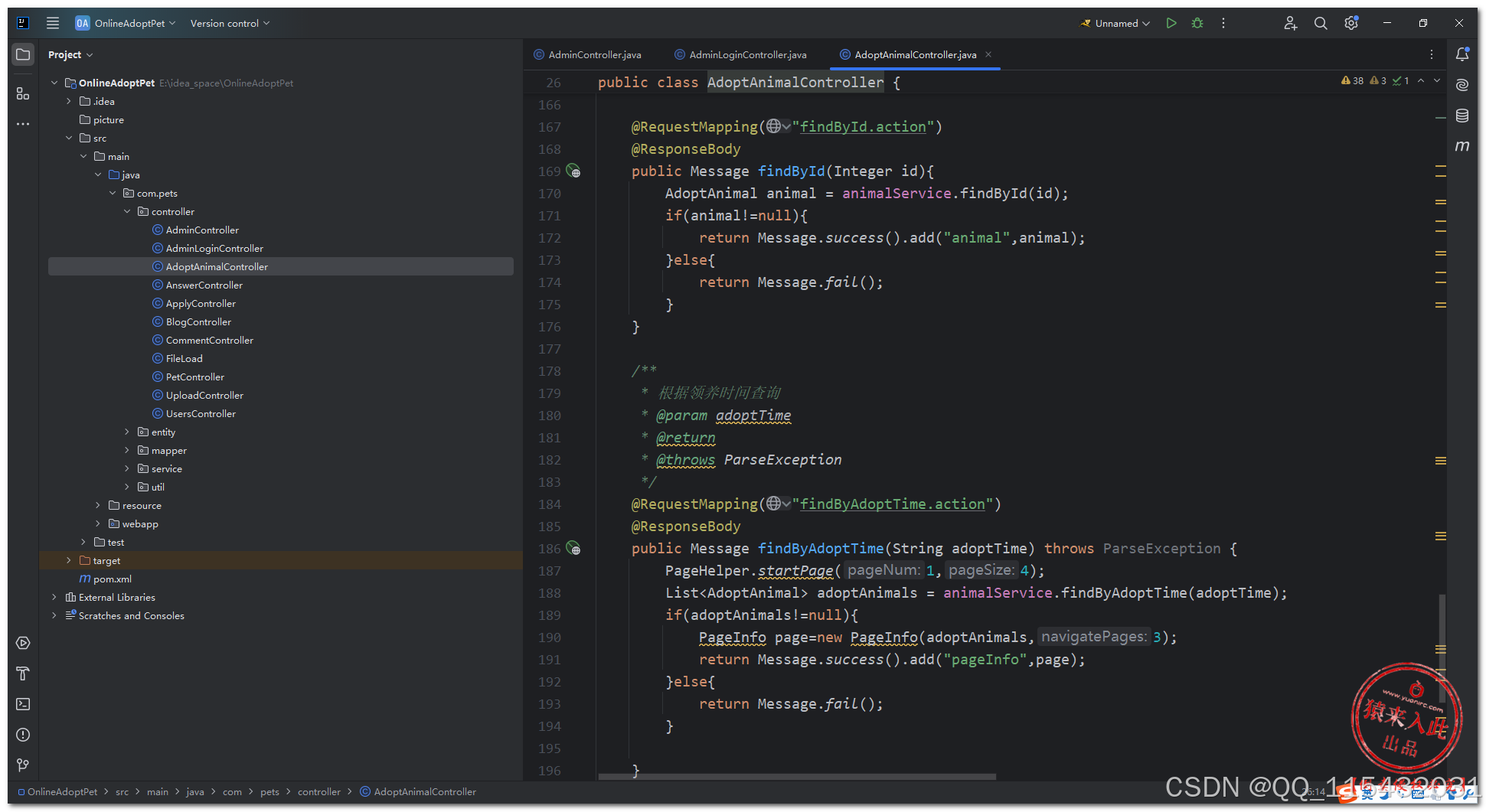Click findByAdoptTime.action URL link
1486x812 pixels.
point(893,504)
